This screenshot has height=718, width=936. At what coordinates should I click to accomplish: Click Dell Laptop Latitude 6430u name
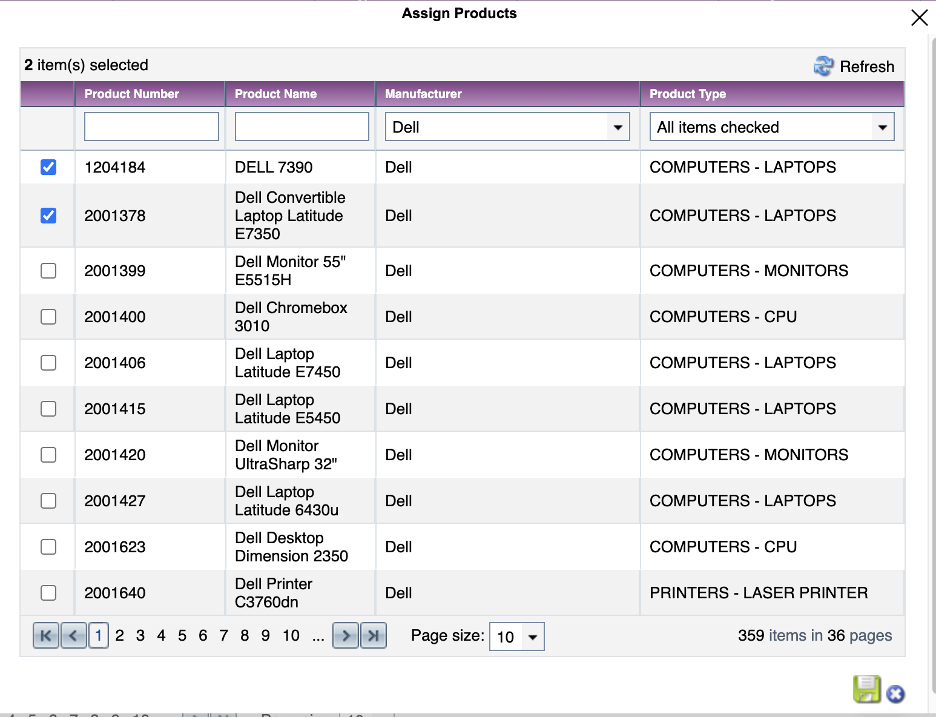click(287, 501)
